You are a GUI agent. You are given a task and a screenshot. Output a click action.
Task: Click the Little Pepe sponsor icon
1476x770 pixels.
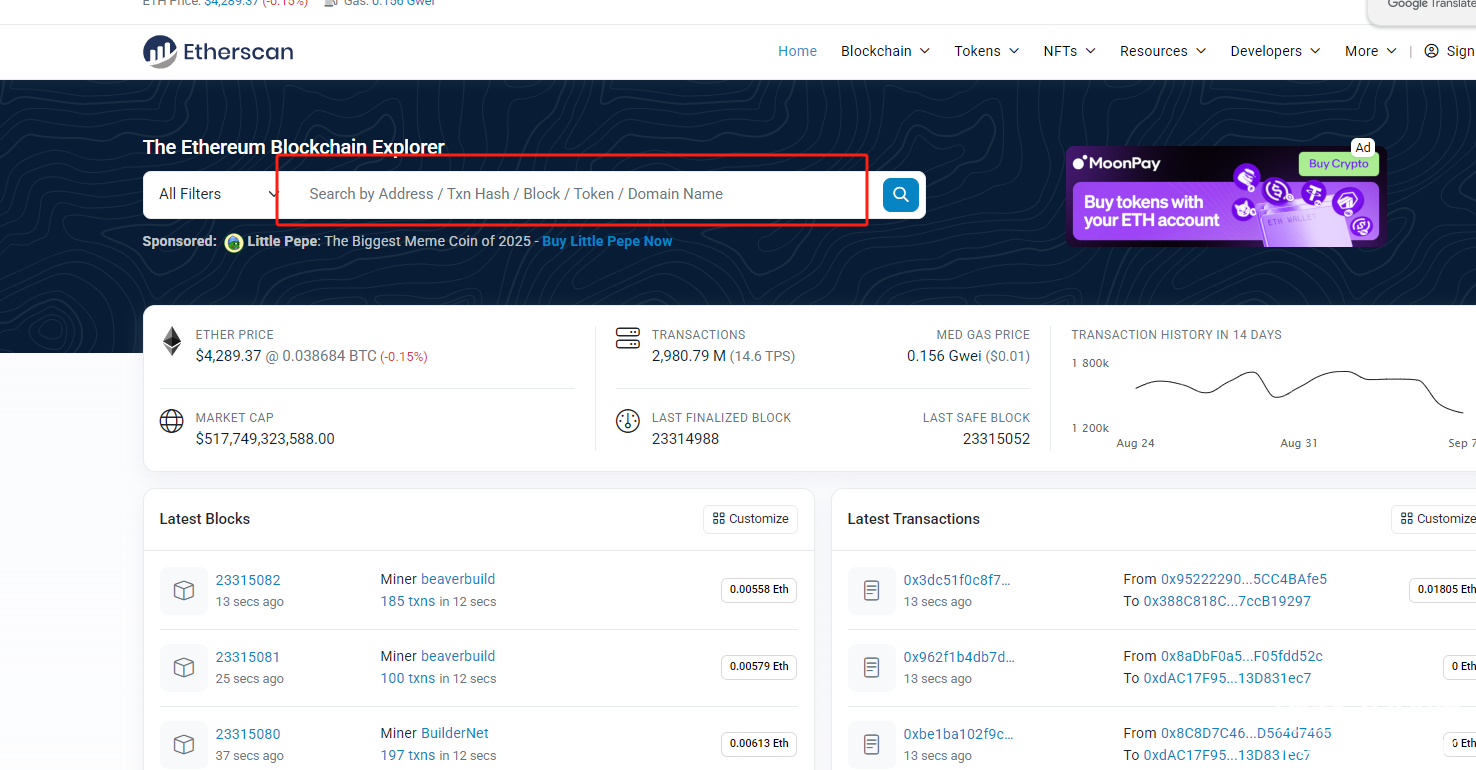click(234, 242)
